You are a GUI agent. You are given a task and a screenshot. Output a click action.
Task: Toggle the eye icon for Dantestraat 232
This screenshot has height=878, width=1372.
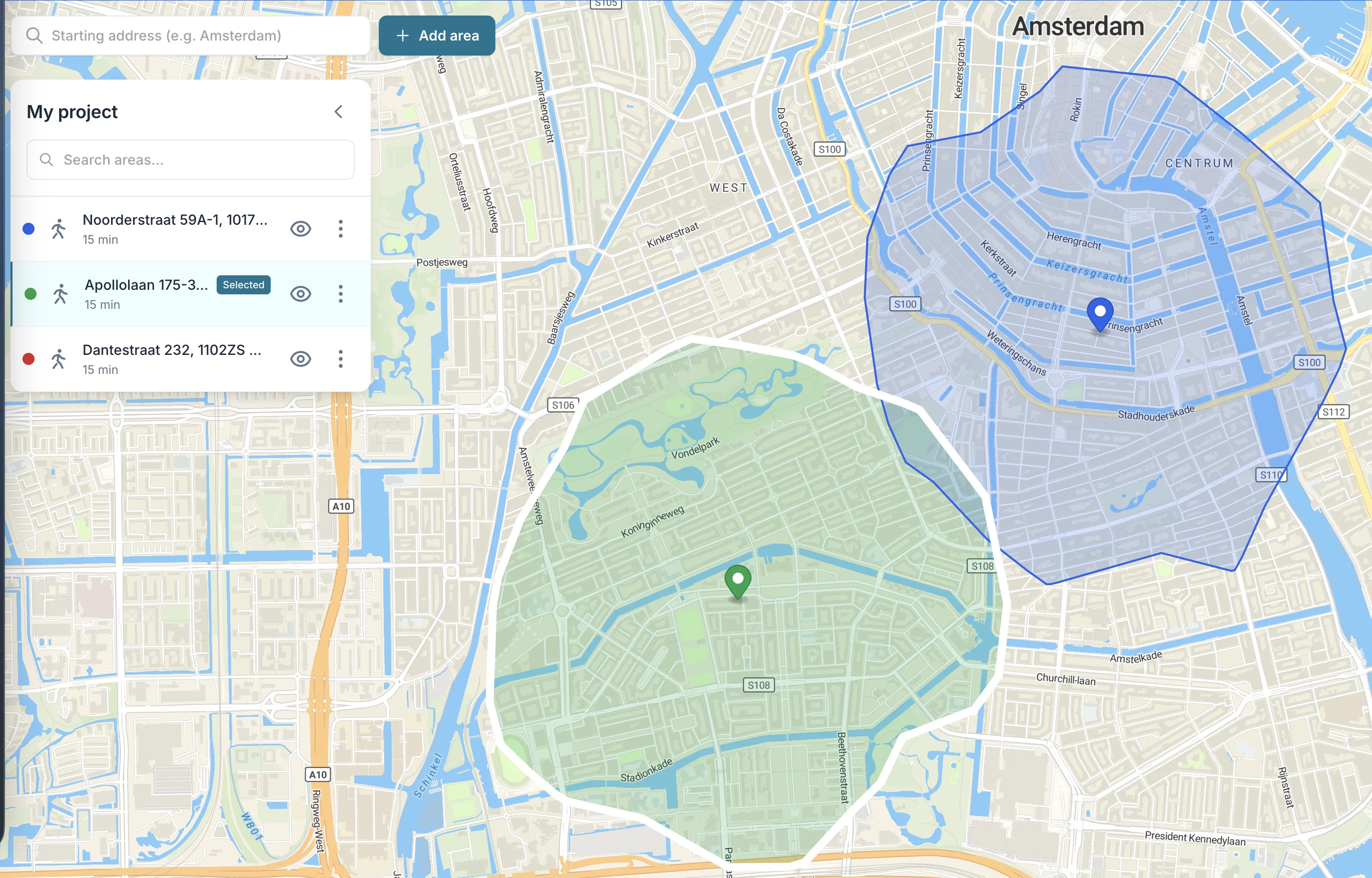[x=300, y=358]
